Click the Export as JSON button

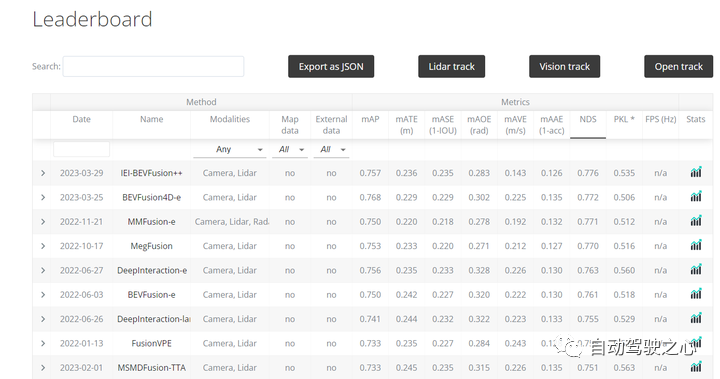point(331,67)
